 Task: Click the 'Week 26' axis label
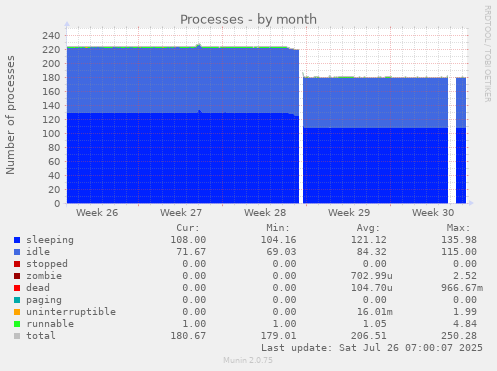pos(97,213)
